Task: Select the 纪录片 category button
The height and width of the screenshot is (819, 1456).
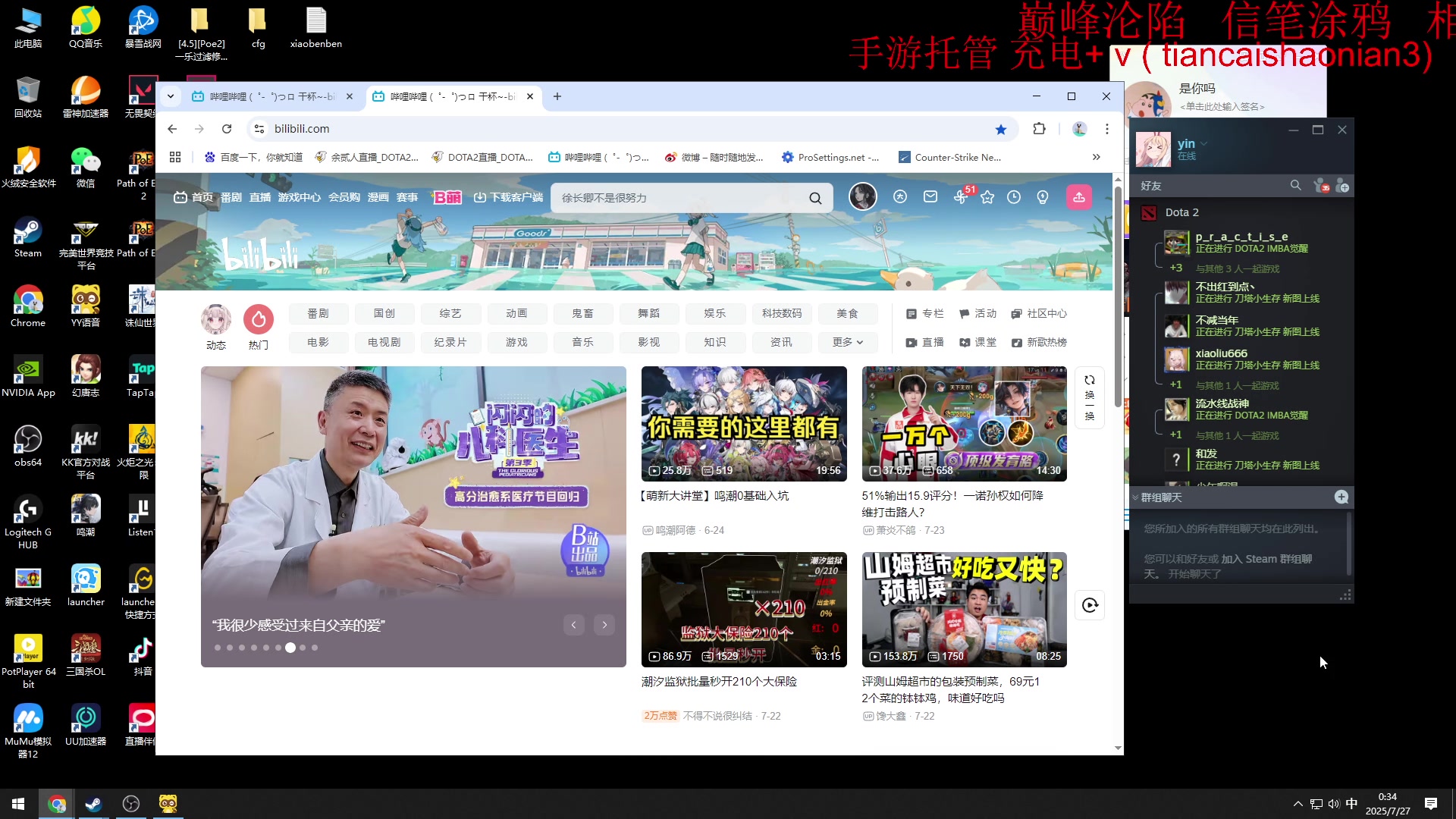Action: coord(450,343)
